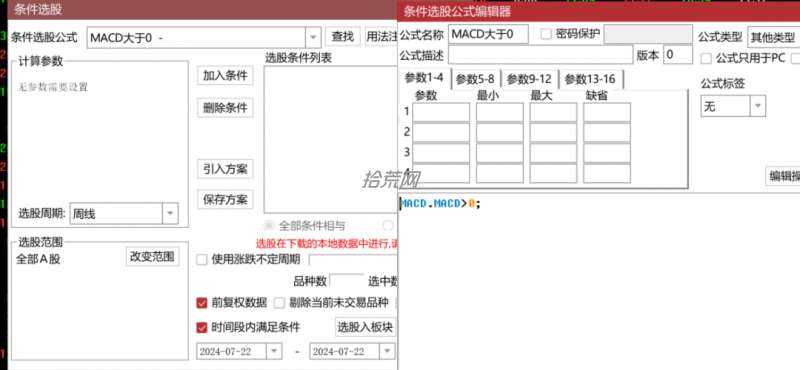Open the 公式标签 无 dropdown
The image size is (800, 370).
tap(757, 107)
